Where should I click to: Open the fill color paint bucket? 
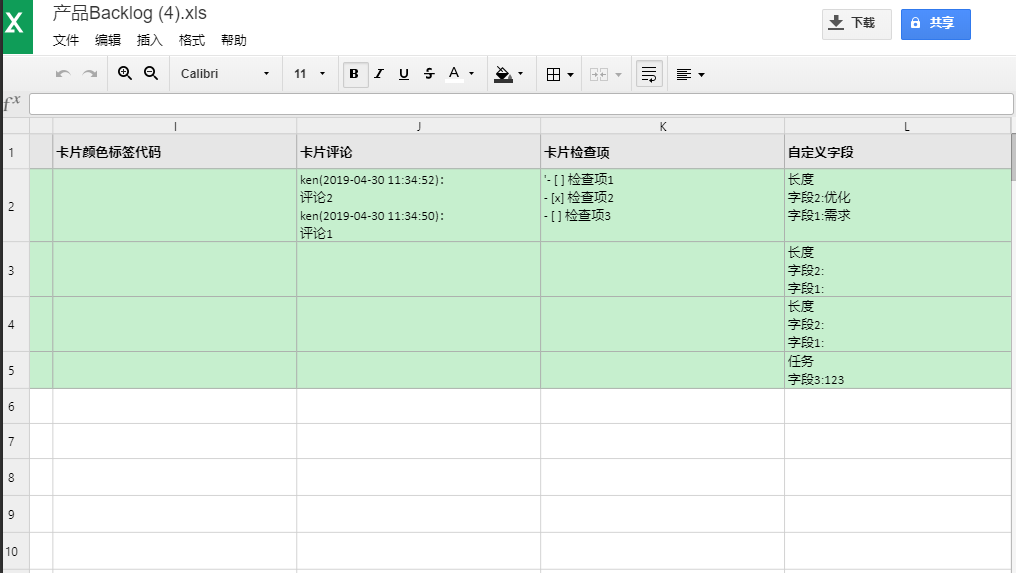pyautogui.click(x=509, y=74)
